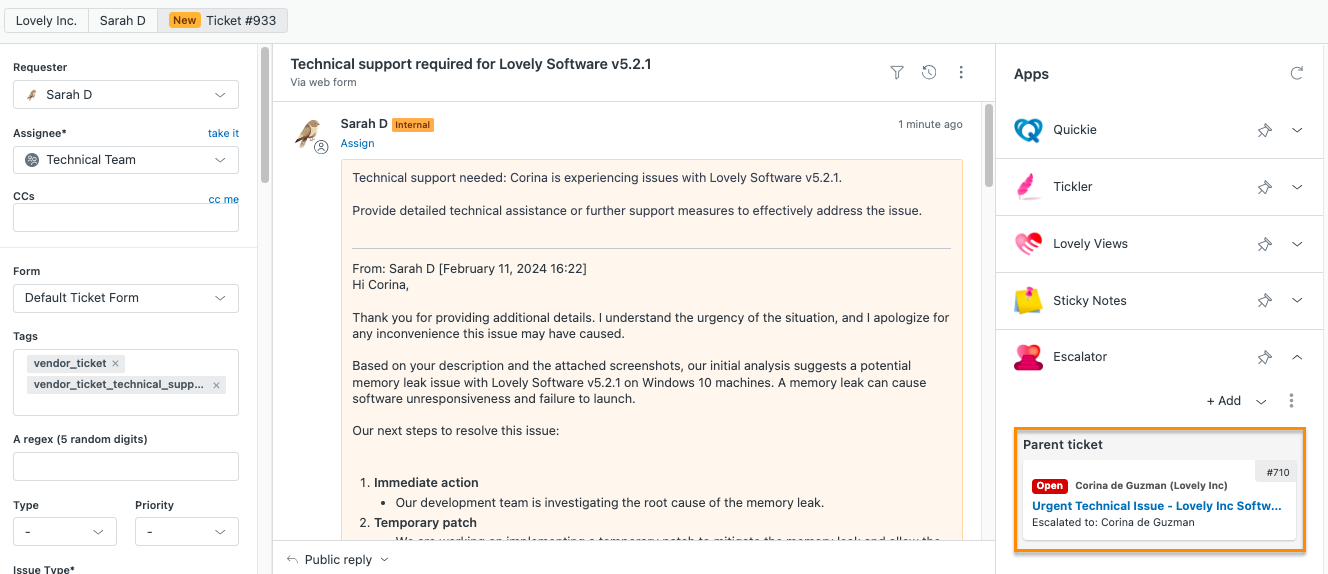Open the Requester dropdown

126,95
